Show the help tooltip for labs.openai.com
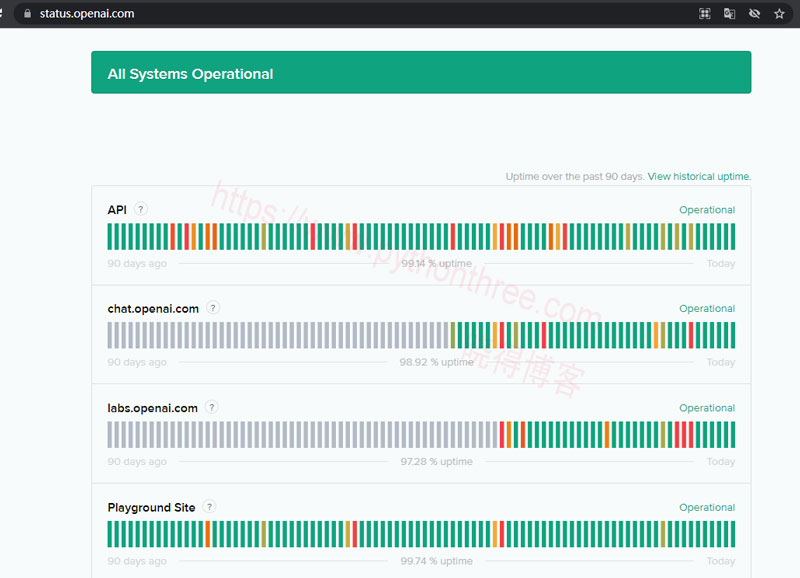 click(212, 407)
